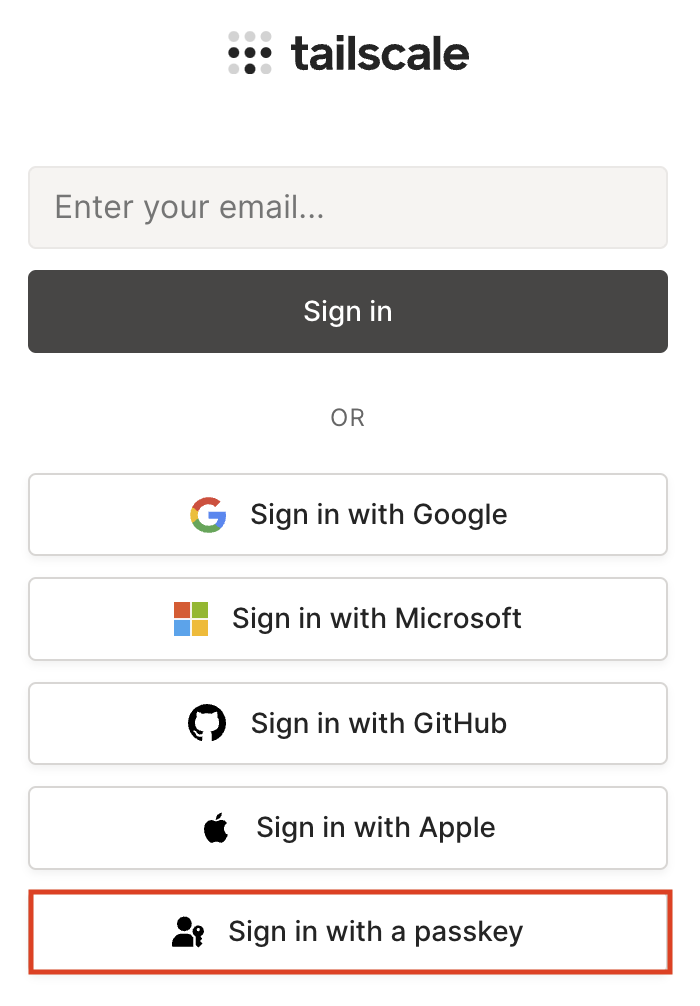Click the Microsoft four-square logo icon
This screenshot has height=1006, width=700.
tap(191, 619)
